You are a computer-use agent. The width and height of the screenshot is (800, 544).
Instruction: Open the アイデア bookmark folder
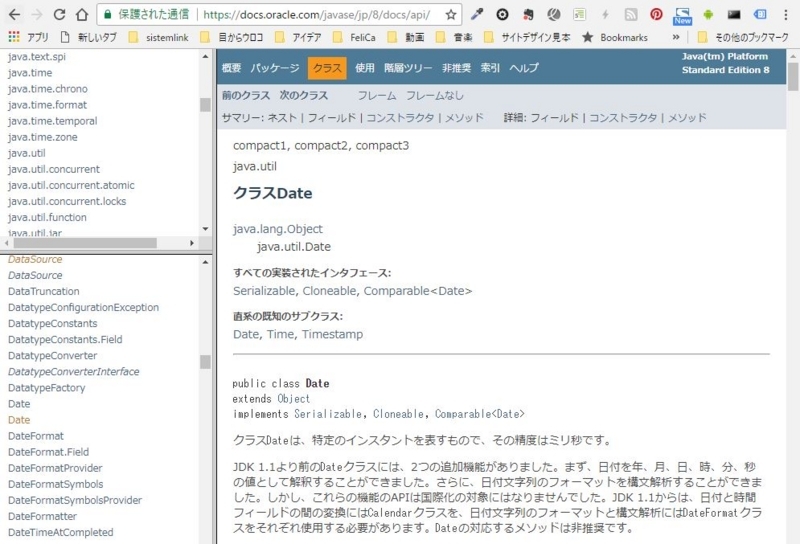pyautogui.click(x=298, y=37)
